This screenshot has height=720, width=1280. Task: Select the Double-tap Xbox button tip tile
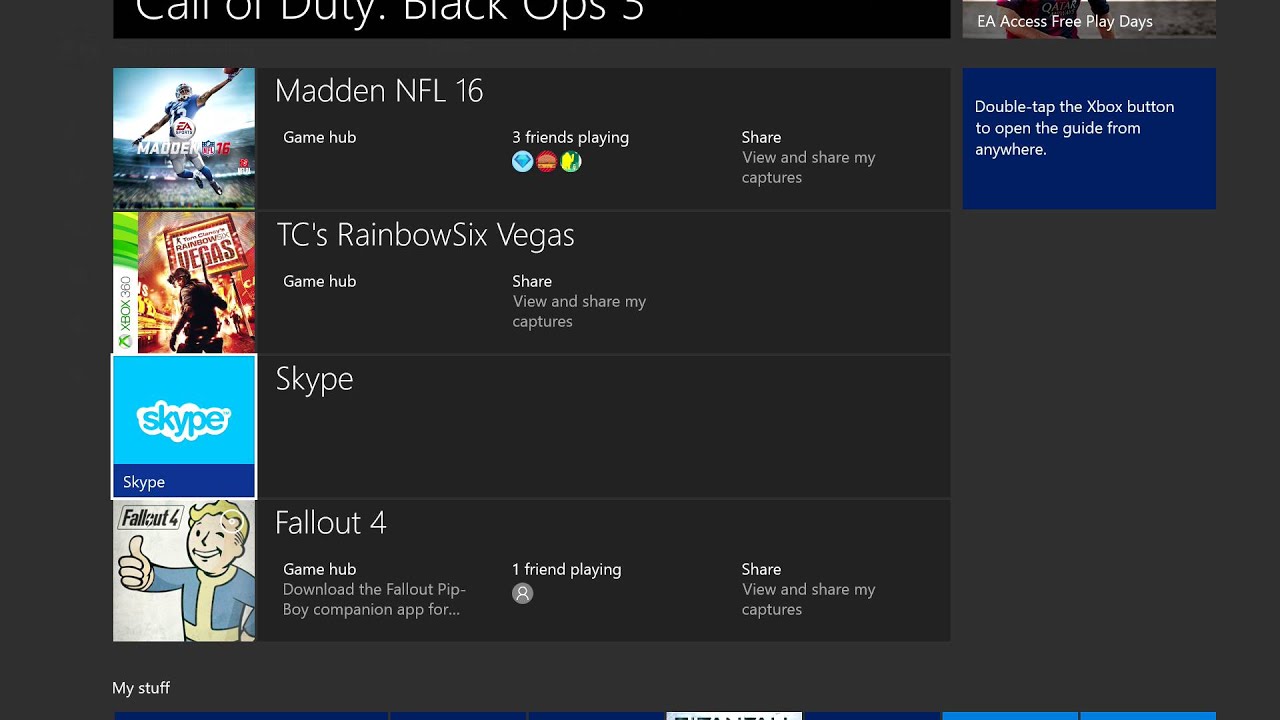(1089, 138)
